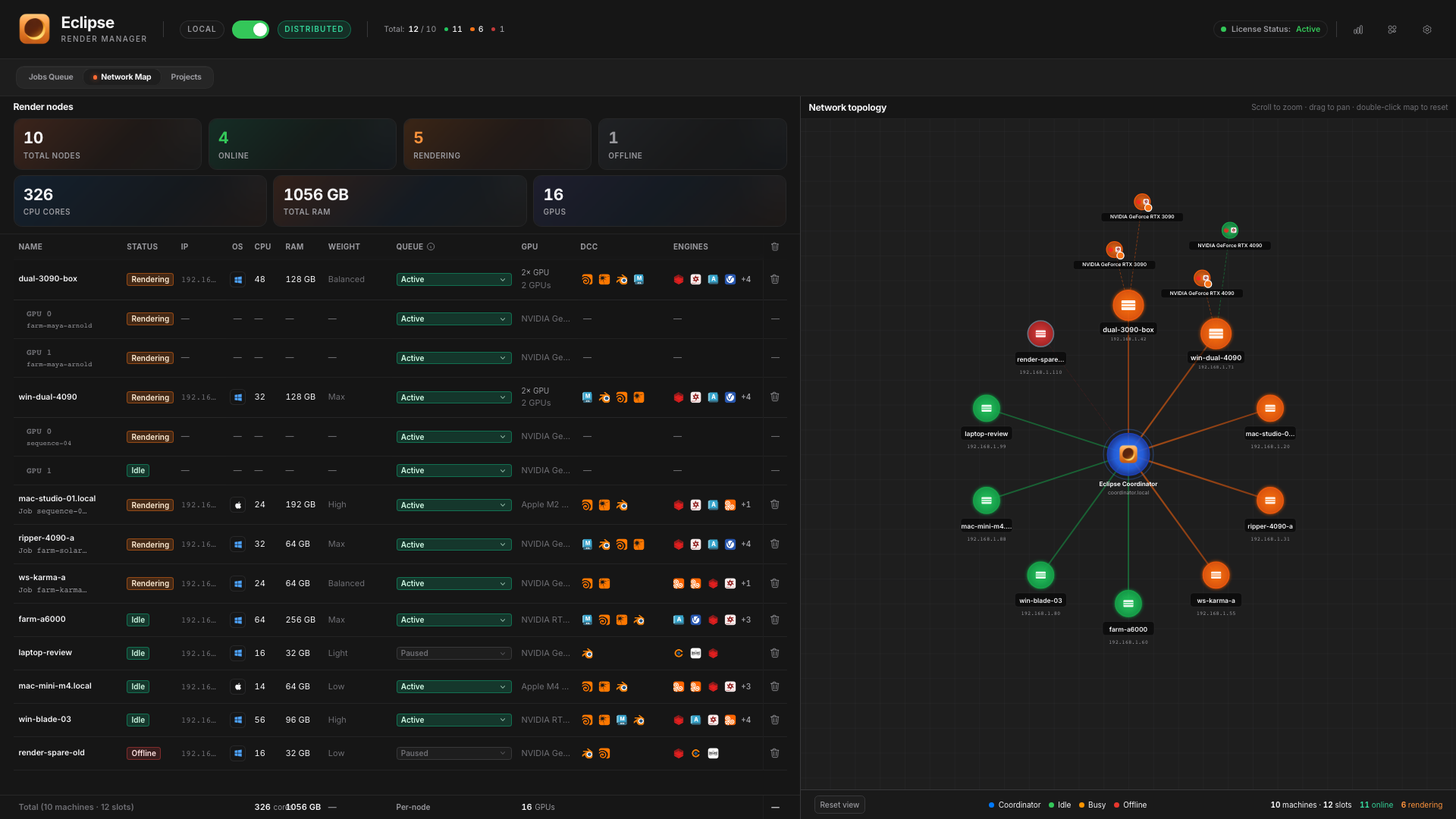Open queue dropdown for ws-karma-a

point(453,583)
